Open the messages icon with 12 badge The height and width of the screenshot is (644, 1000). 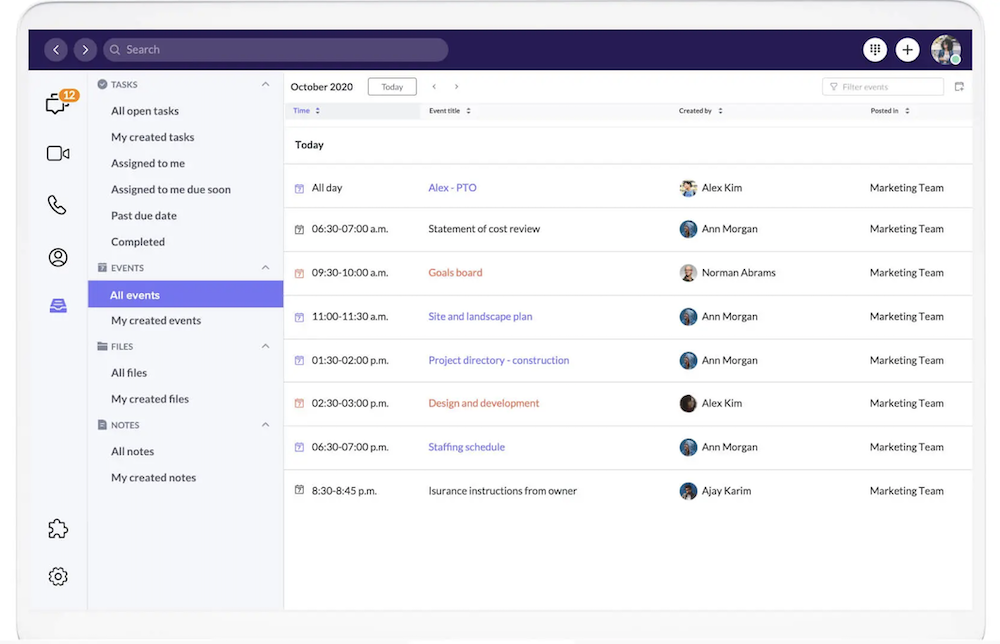pyautogui.click(x=58, y=103)
